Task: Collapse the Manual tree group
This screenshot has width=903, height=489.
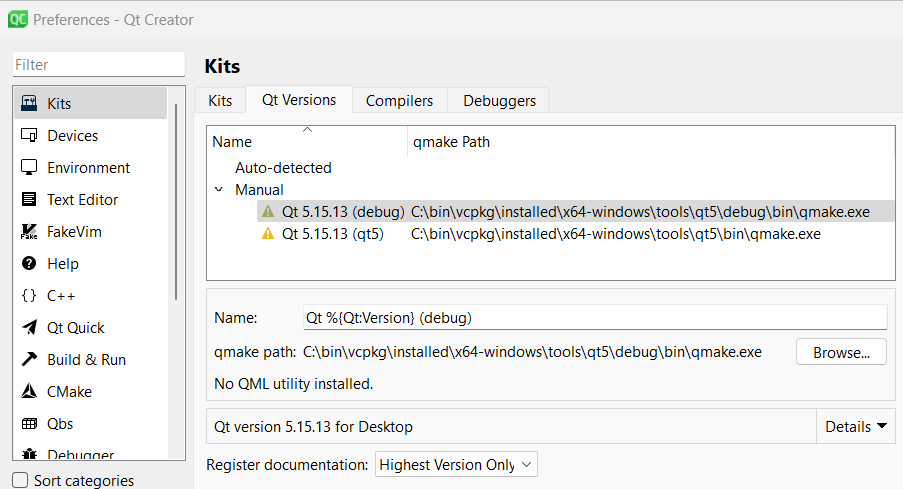Action: coord(219,190)
